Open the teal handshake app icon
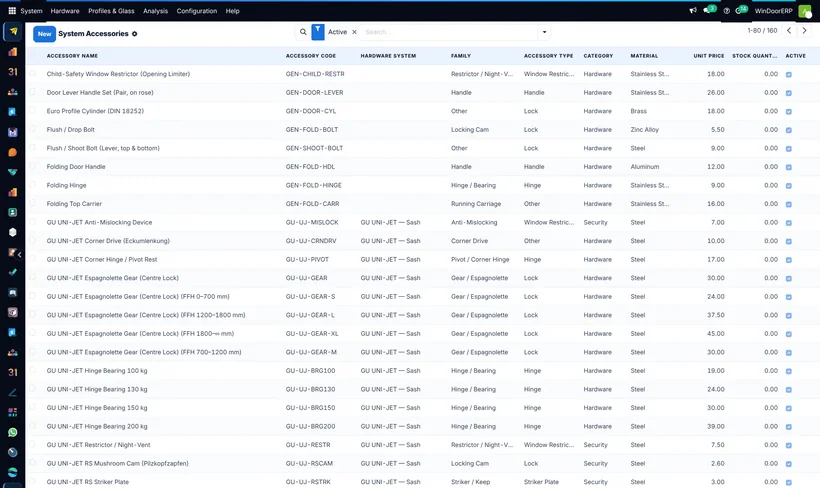The image size is (820, 488). 13,172
